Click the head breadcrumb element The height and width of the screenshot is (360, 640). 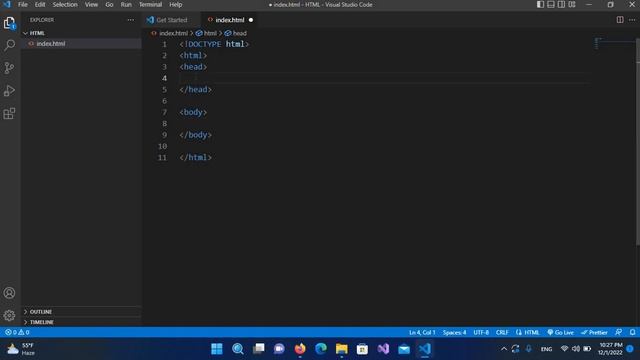click(236, 33)
